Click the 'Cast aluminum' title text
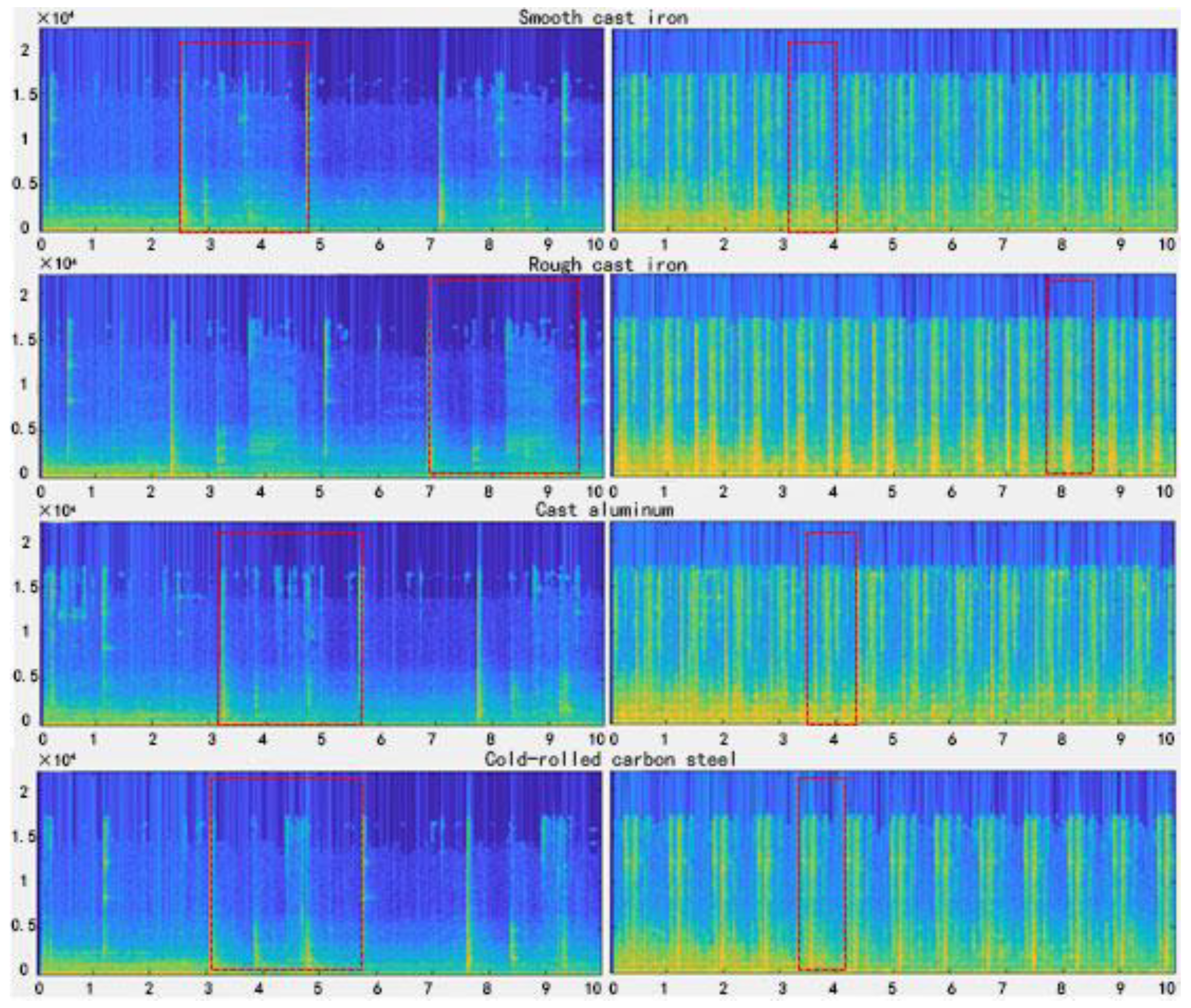 604,509
